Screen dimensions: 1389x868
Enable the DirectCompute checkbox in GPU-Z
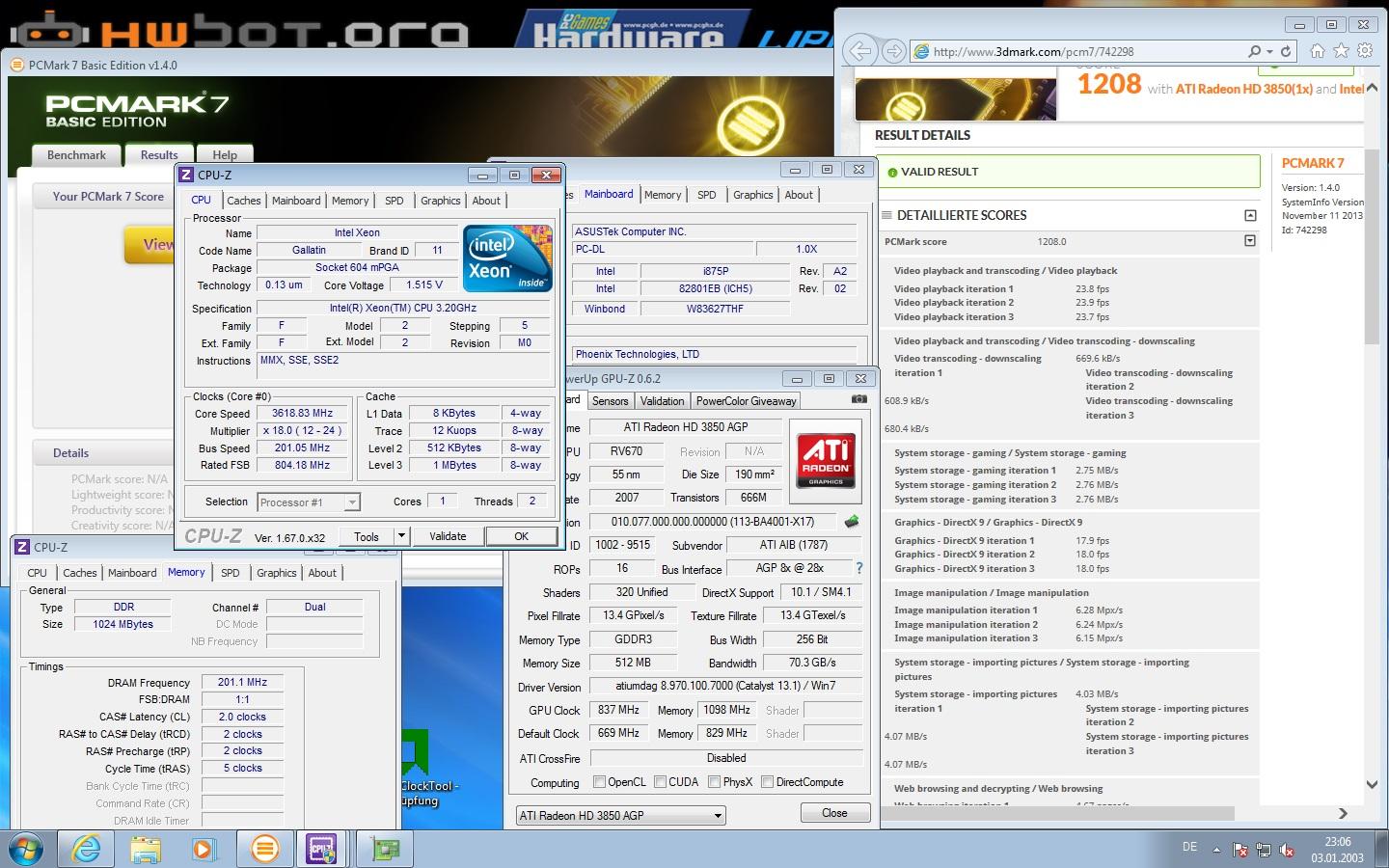click(767, 782)
